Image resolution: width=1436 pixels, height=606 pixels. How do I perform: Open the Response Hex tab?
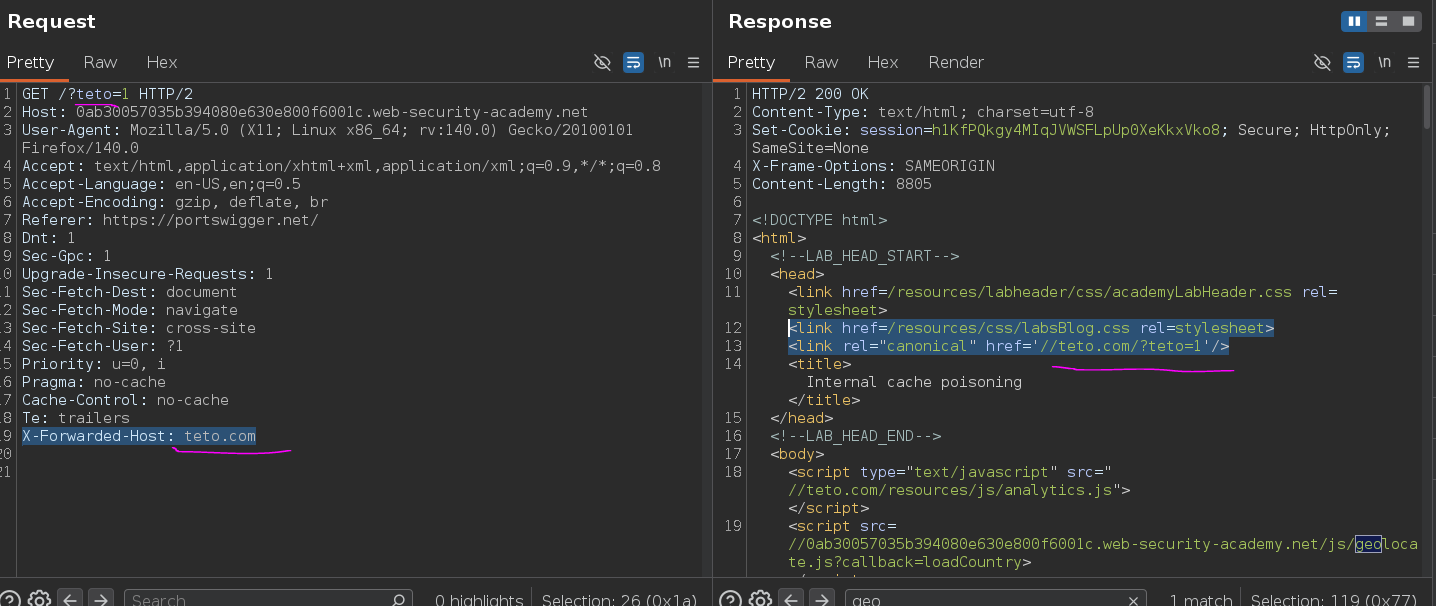883,62
